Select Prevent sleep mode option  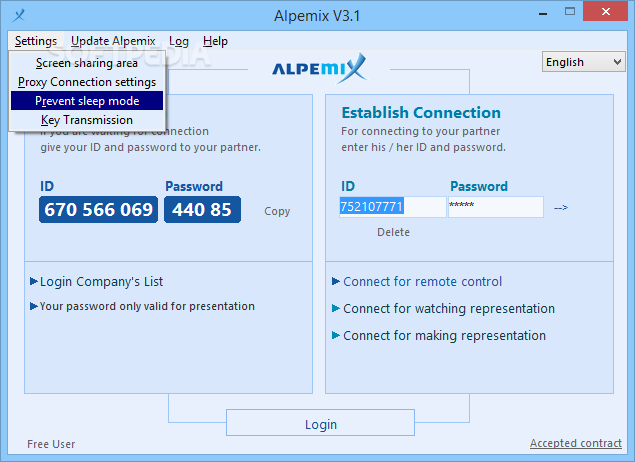coord(87,101)
